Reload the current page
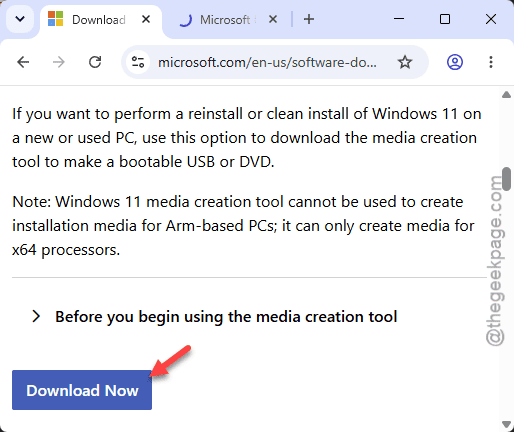This screenshot has width=514, height=432. (x=95, y=62)
